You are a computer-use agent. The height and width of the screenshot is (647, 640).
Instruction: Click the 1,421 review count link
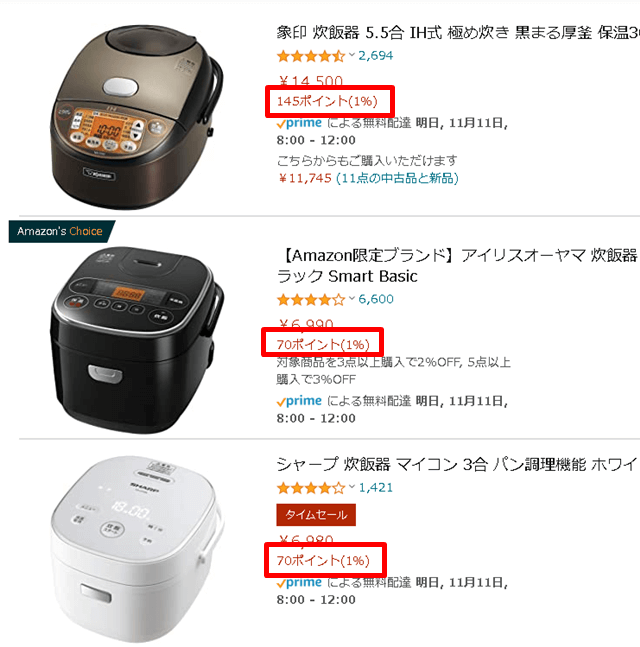pyautogui.click(x=375, y=487)
